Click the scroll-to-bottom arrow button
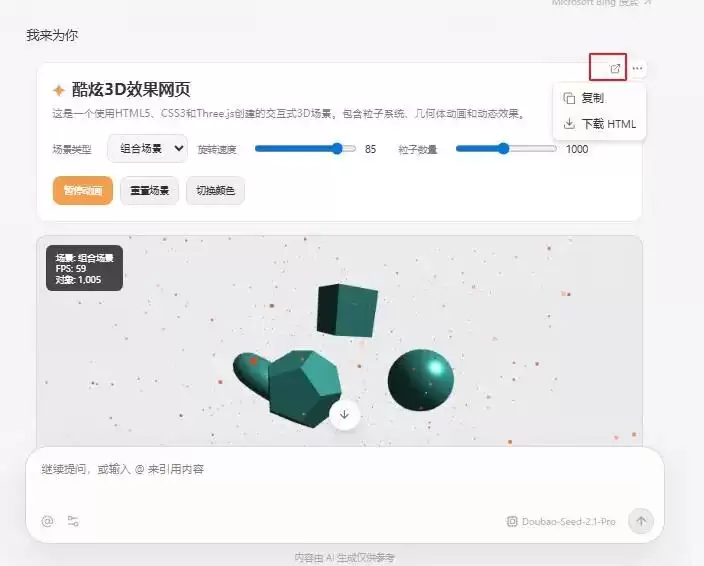The height and width of the screenshot is (566, 704). [x=344, y=414]
